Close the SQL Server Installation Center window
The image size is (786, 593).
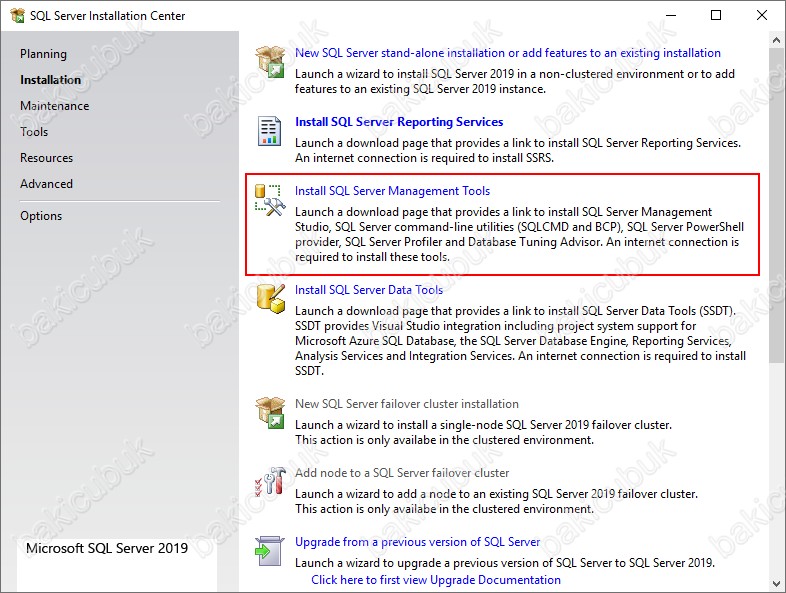click(x=761, y=16)
